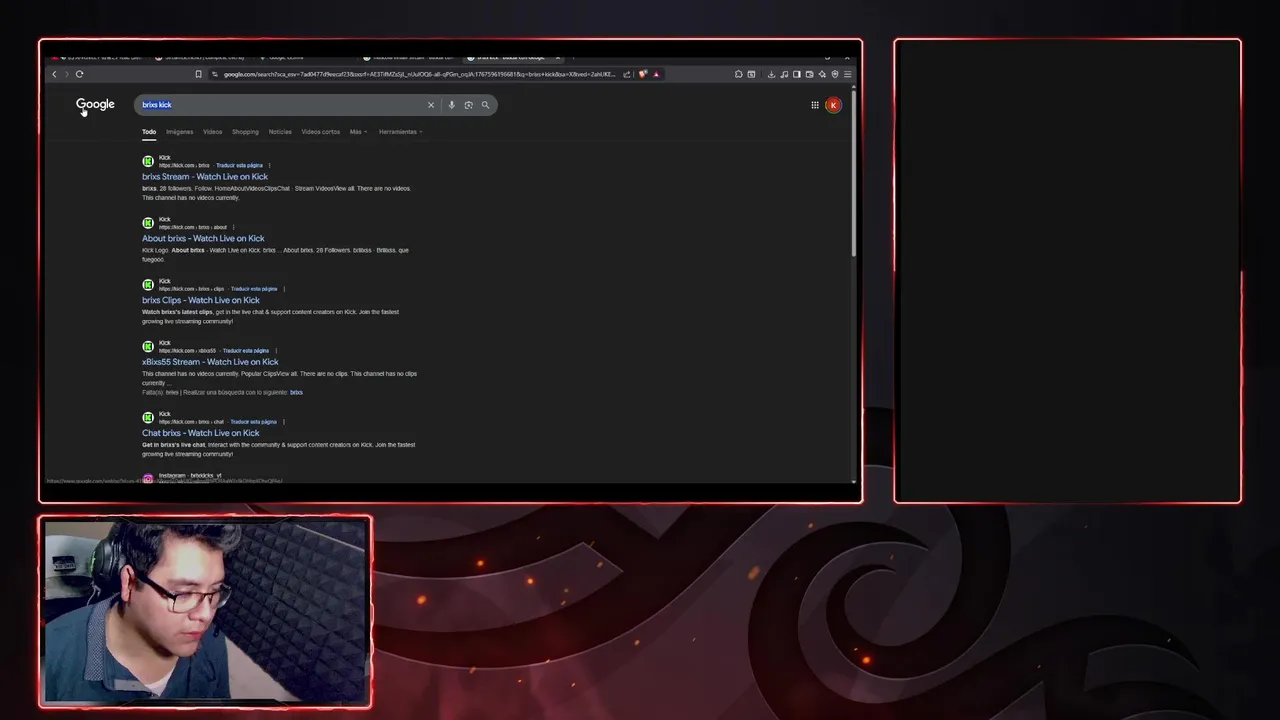This screenshot has width=1280, height=720.
Task: Expand the Más dropdown in search filters
Action: (x=358, y=132)
